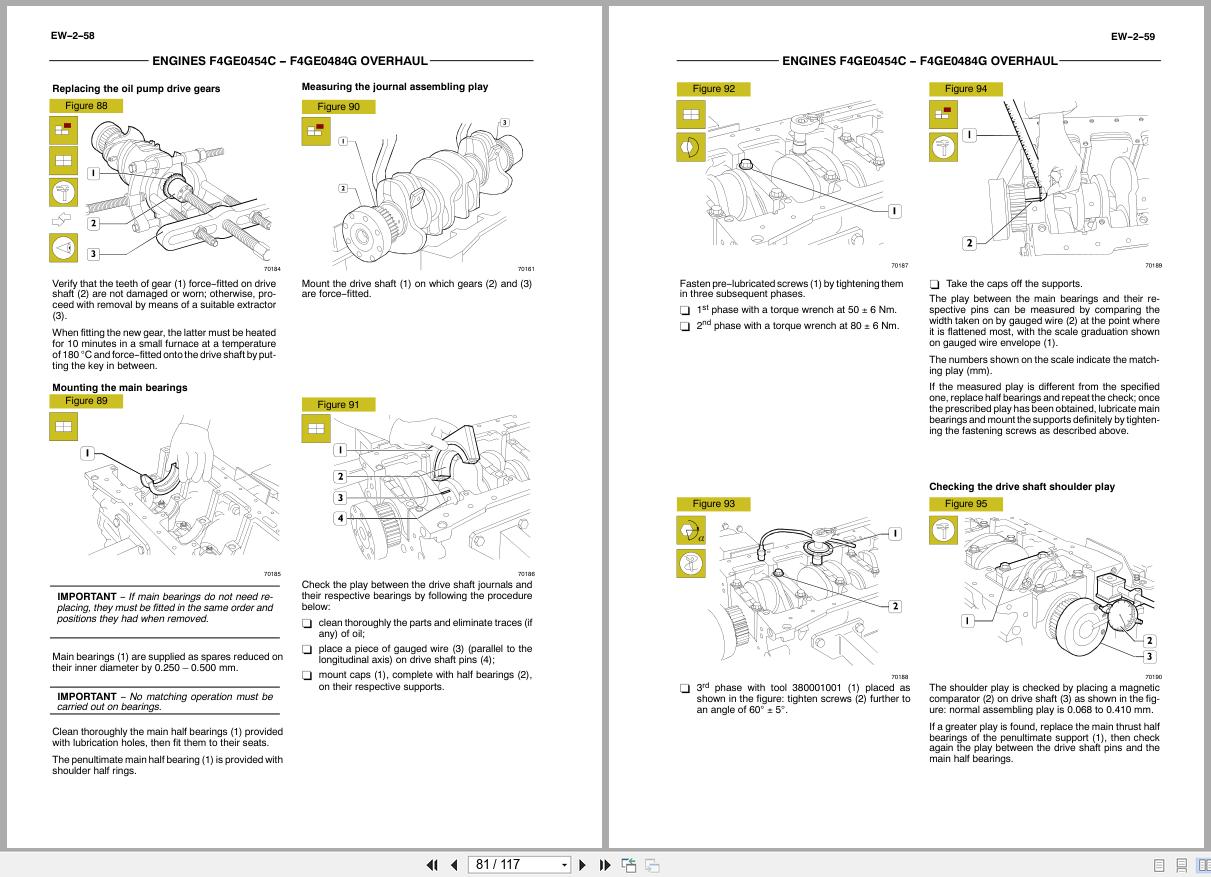Check the 'clean thoroughly the parts' box
Viewport: 1211px width, 877px height.
306,626
